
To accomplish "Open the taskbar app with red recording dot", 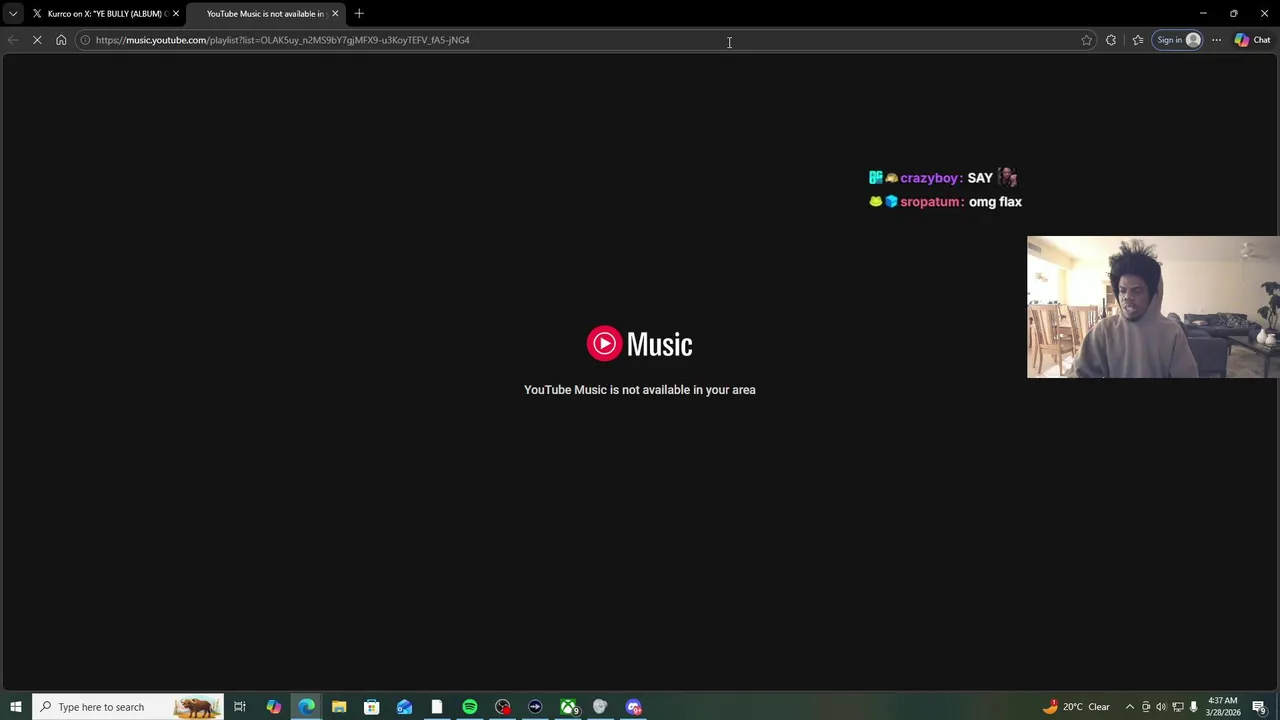I will 502,707.
